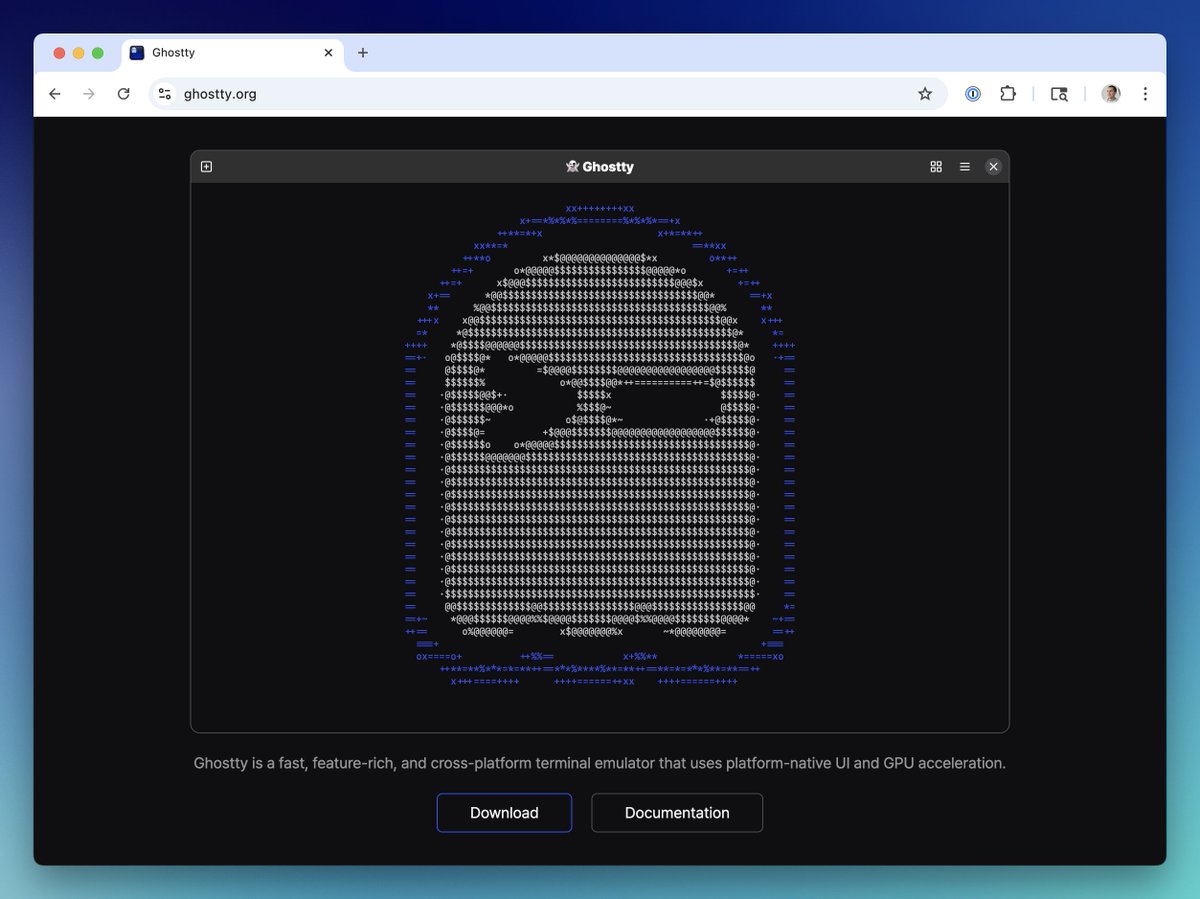Viewport: 1200px width, 899px height.
Task: Open the 1Password extension icon
Action: click(973, 94)
